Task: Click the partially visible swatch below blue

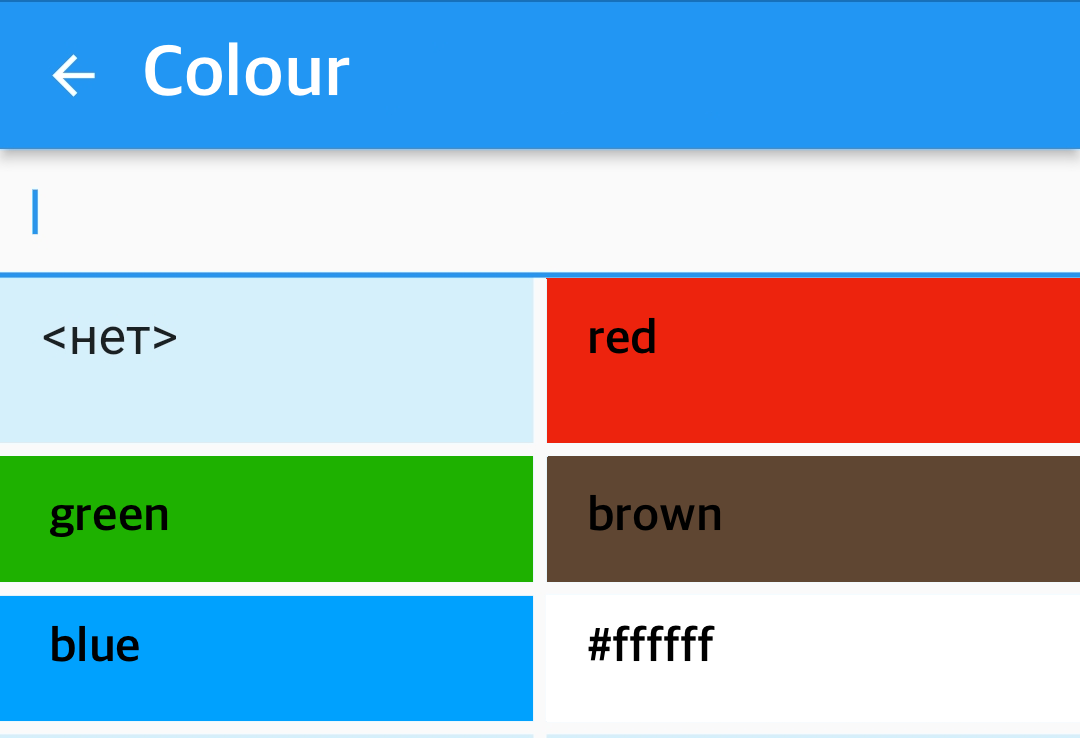Action: 267,733
